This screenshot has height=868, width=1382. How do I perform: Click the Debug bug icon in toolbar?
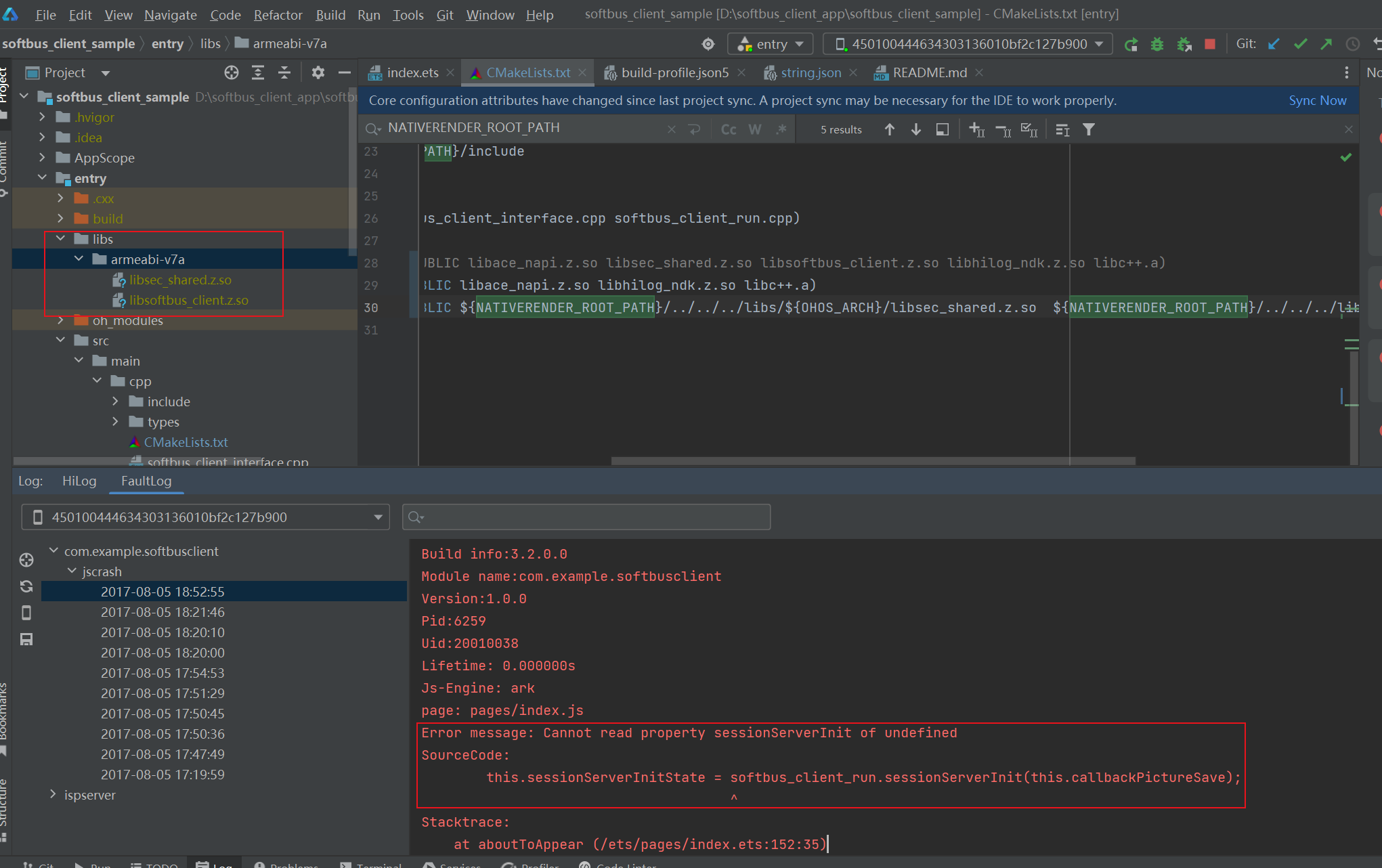click(1157, 44)
